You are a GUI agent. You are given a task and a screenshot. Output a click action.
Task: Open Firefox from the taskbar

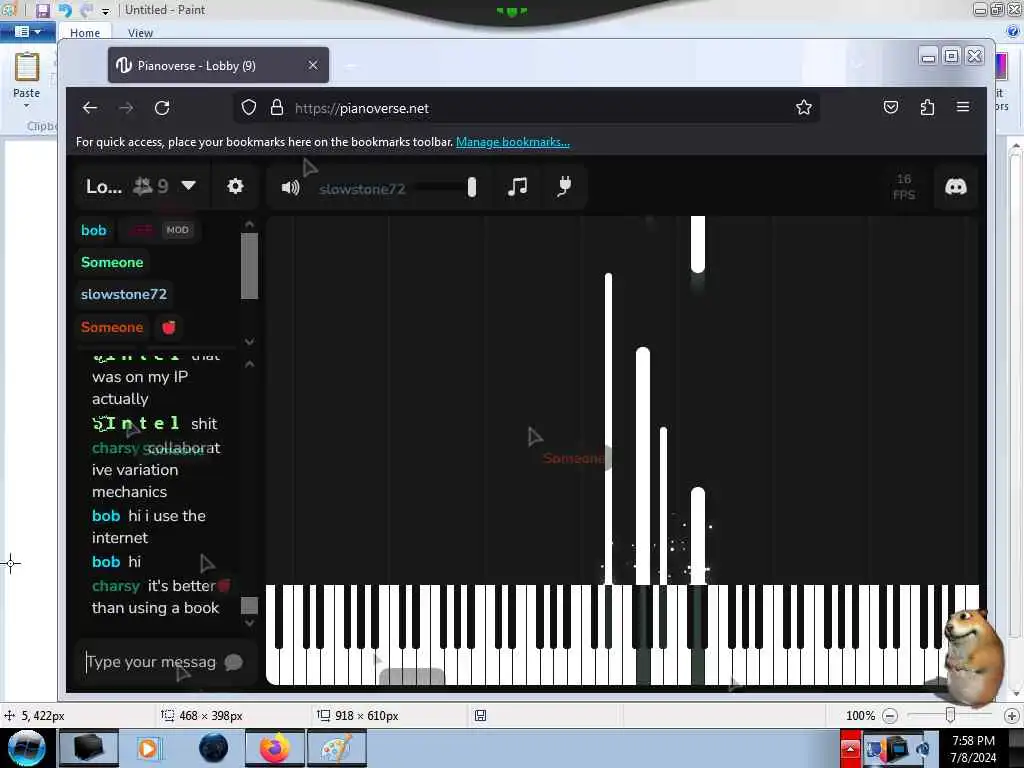coord(275,748)
